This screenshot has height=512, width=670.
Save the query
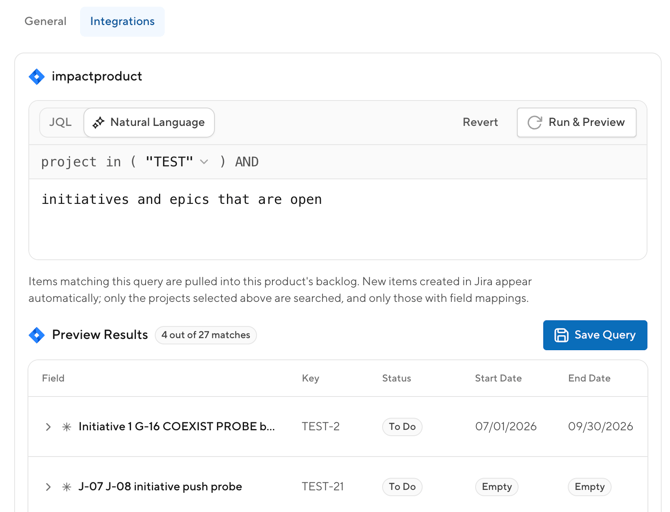pyautogui.click(x=595, y=335)
